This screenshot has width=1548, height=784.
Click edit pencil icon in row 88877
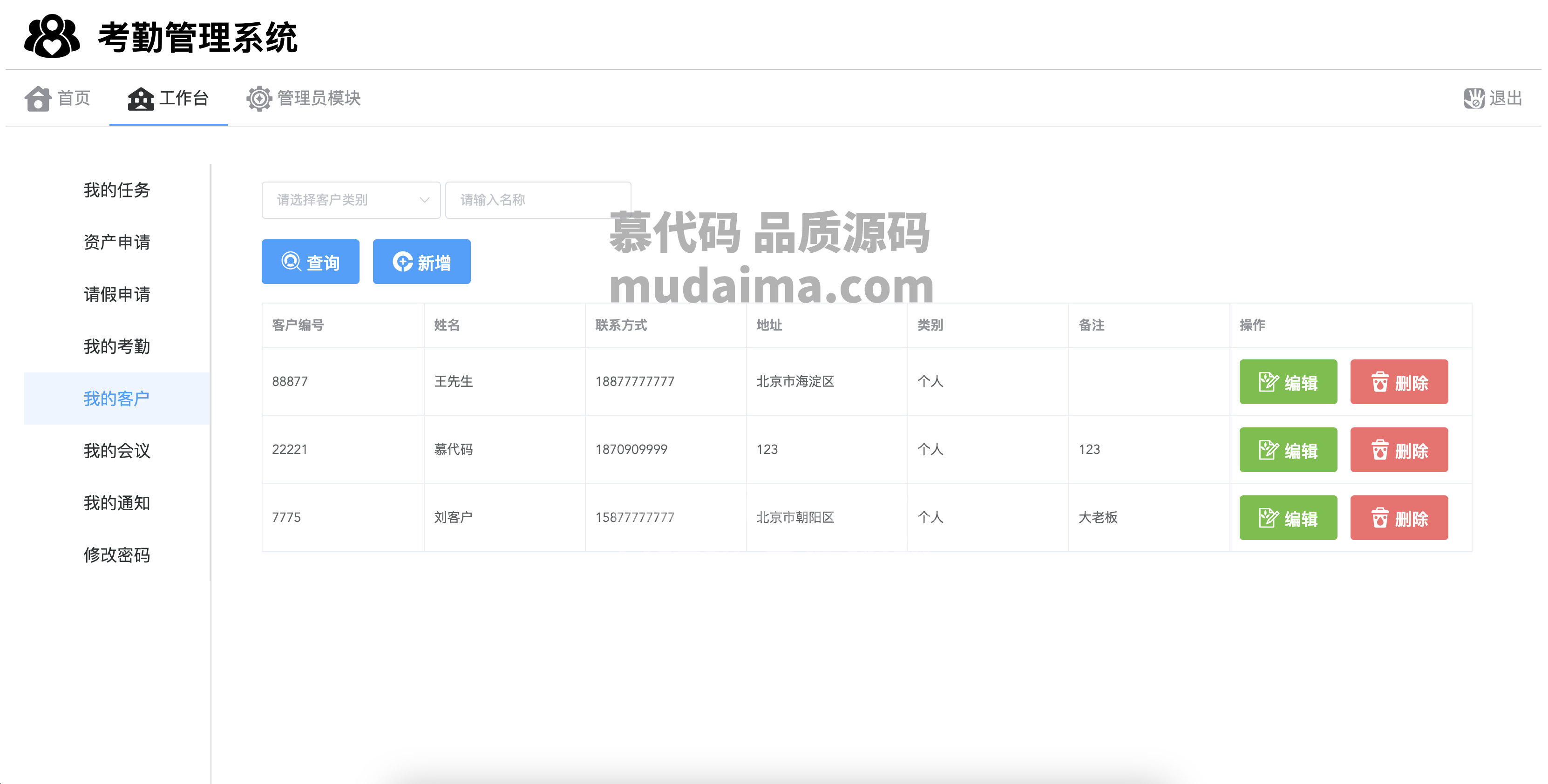point(1269,382)
